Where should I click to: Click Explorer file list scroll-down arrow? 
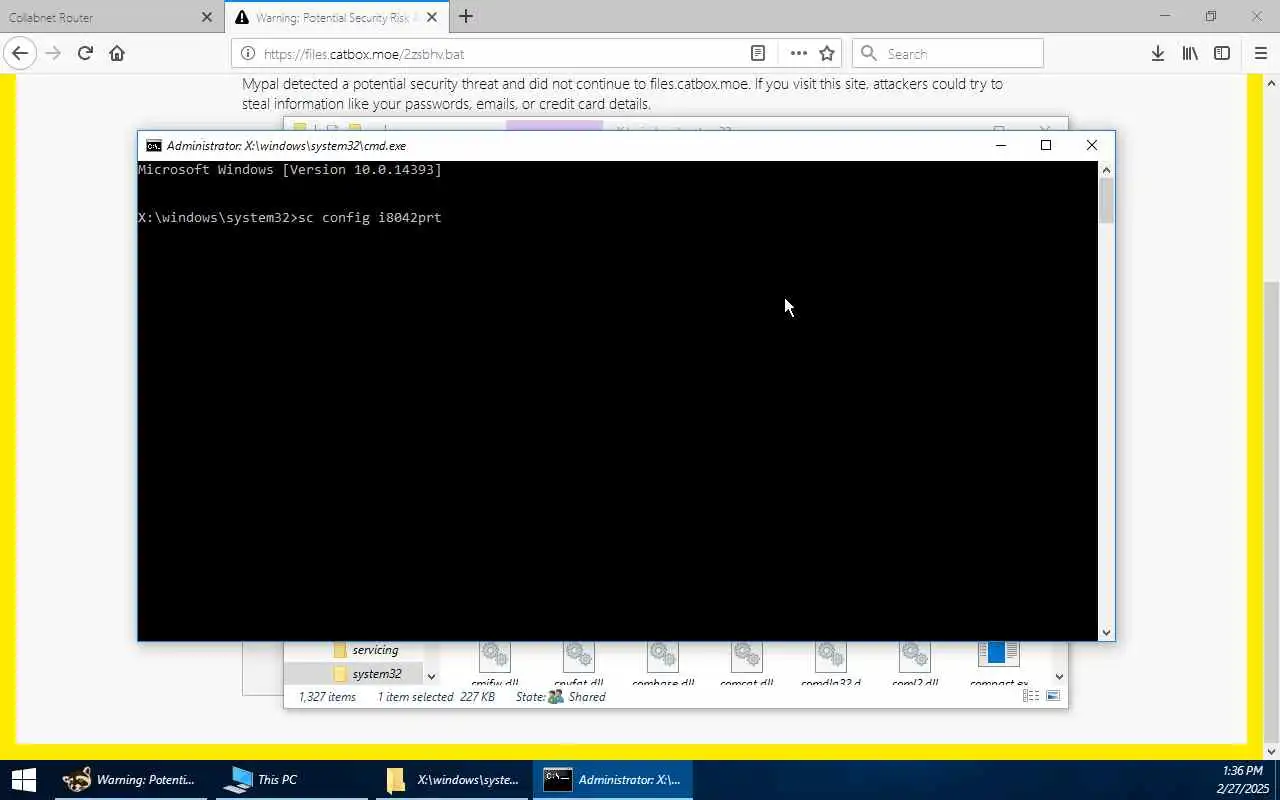tap(1060, 677)
